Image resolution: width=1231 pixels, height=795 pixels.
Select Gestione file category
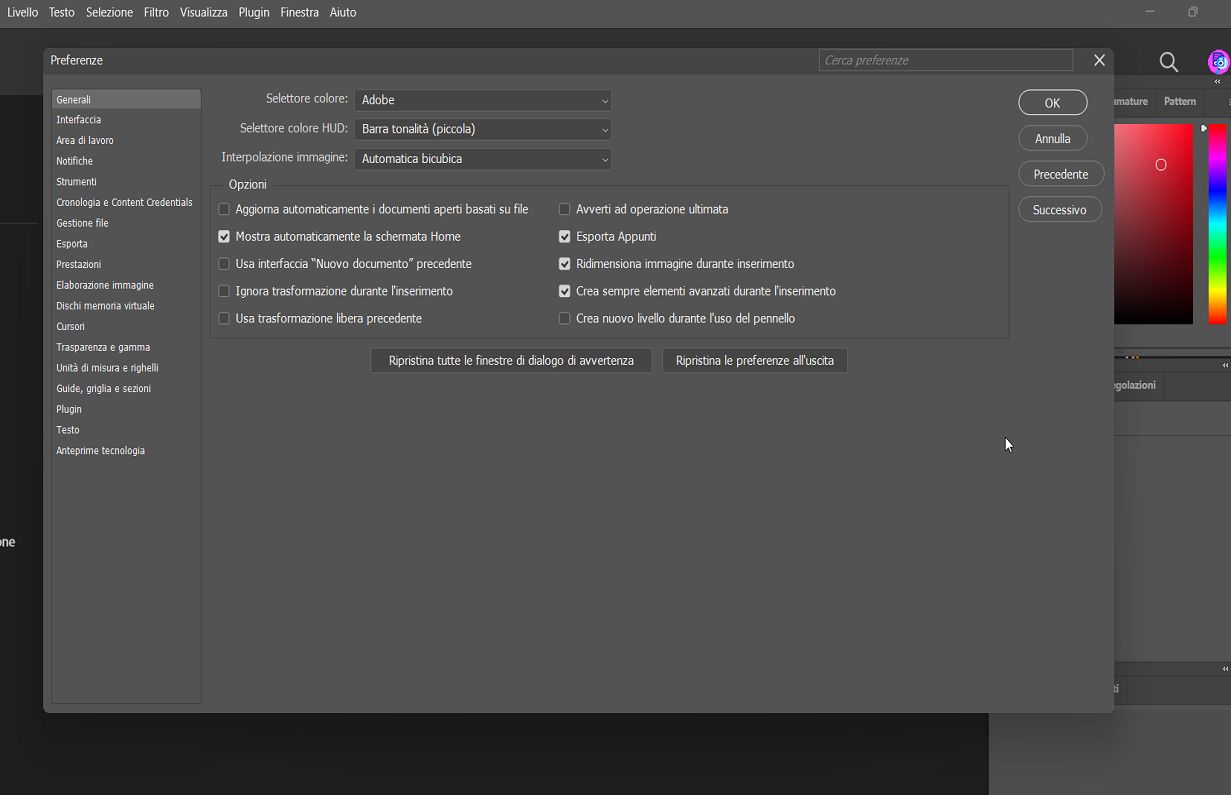(126, 223)
